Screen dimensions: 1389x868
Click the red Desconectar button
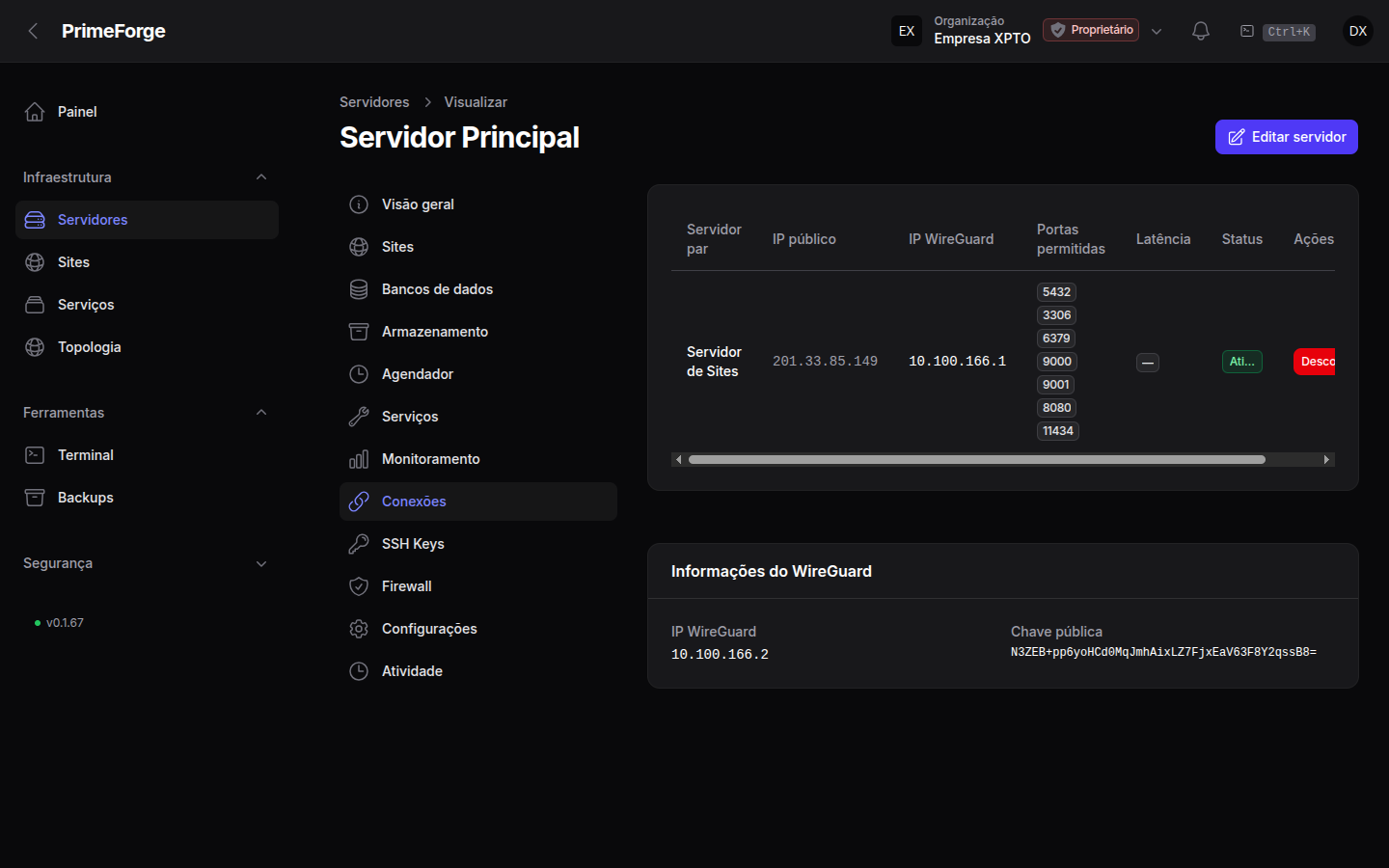(1315, 362)
